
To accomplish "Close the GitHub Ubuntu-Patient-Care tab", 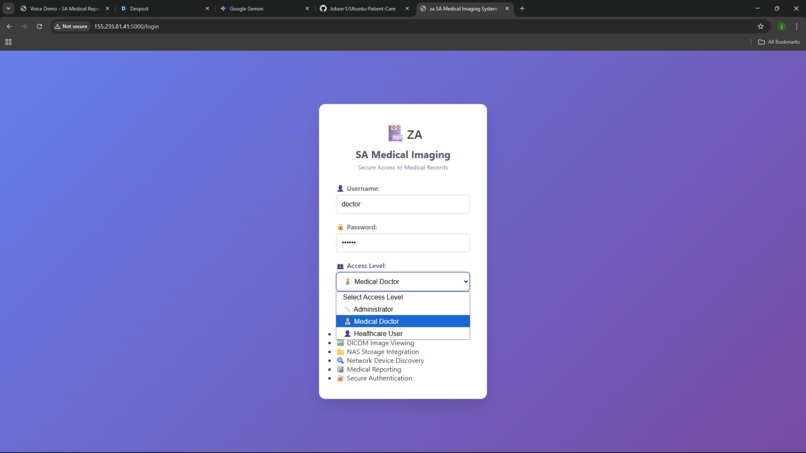I will pyautogui.click(x=407, y=9).
